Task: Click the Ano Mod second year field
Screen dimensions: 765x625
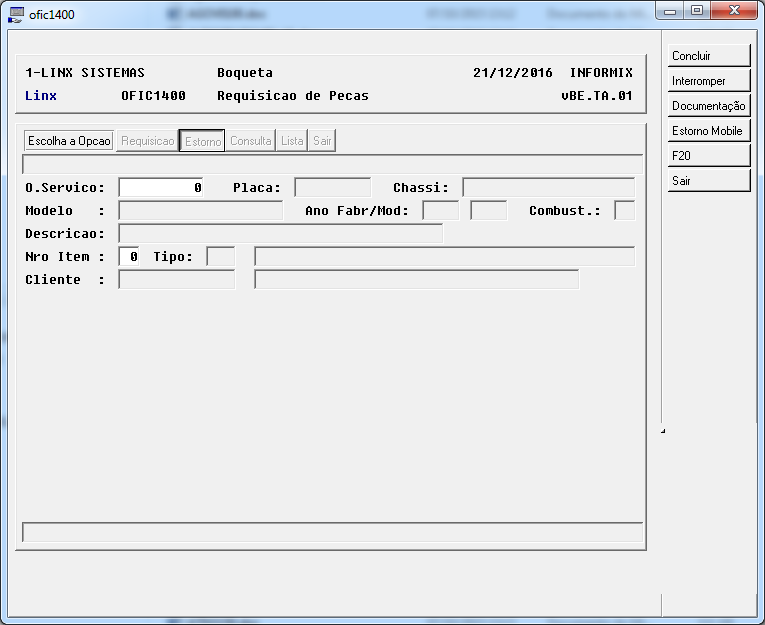Action: [x=488, y=210]
